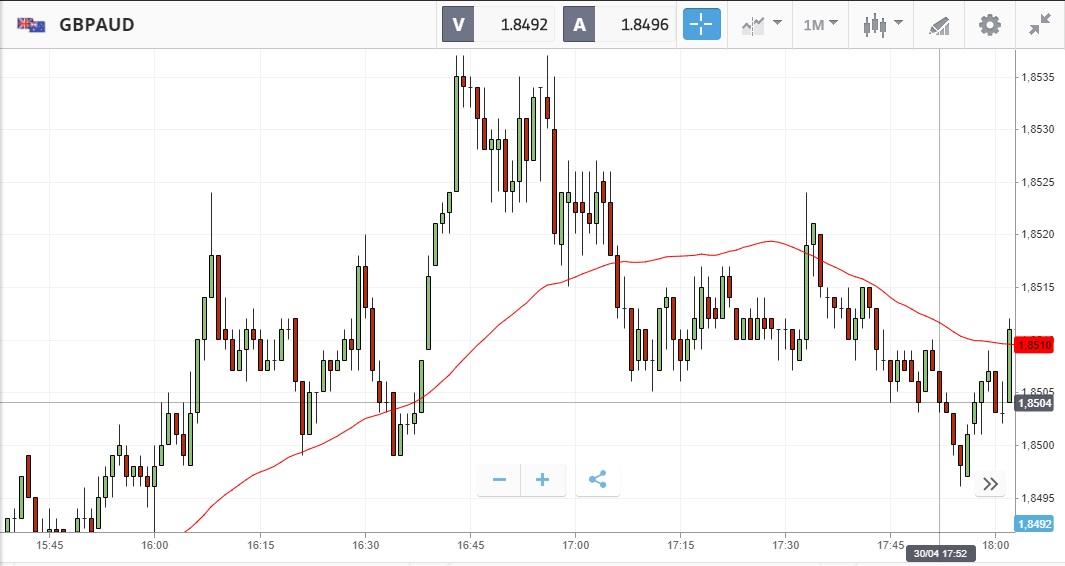Click the blue 1.8492 current price label
The width and height of the screenshot is (1065, 566).
(x=1033, y=523)
